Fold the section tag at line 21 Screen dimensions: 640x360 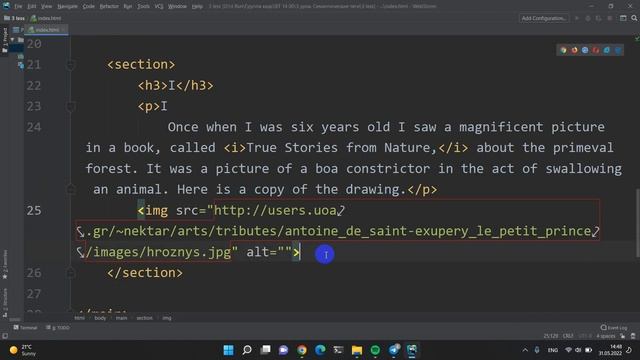70,64
